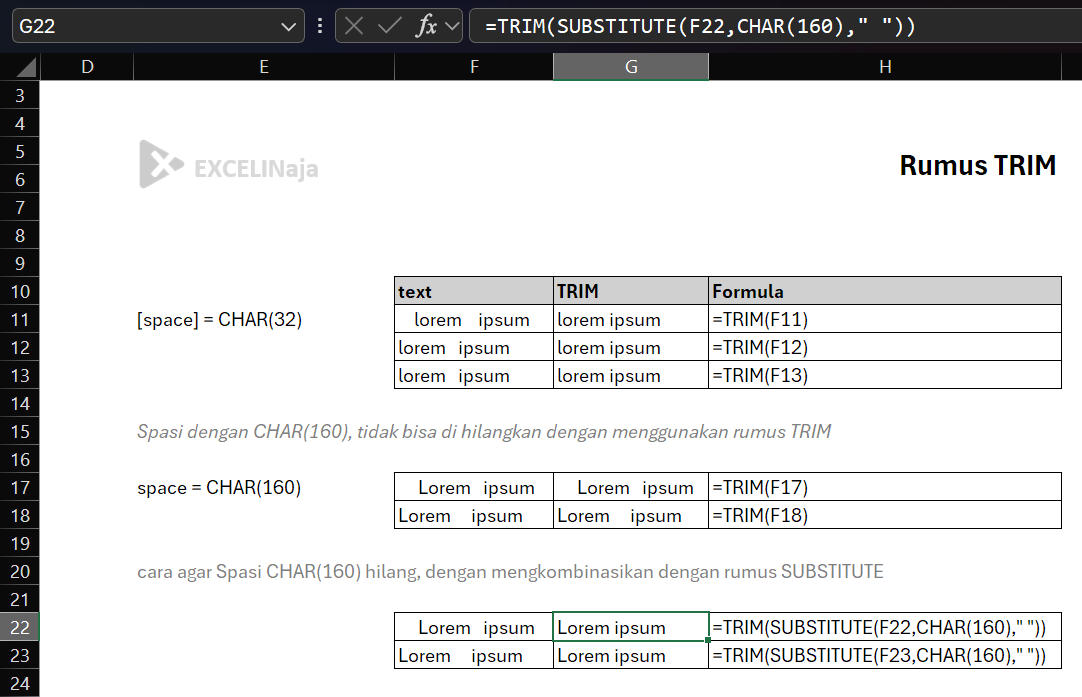The image size is (1082, 697).
Task: Click cell F11 indented 'lorem ipsum'
Action: tap(474, 320)
